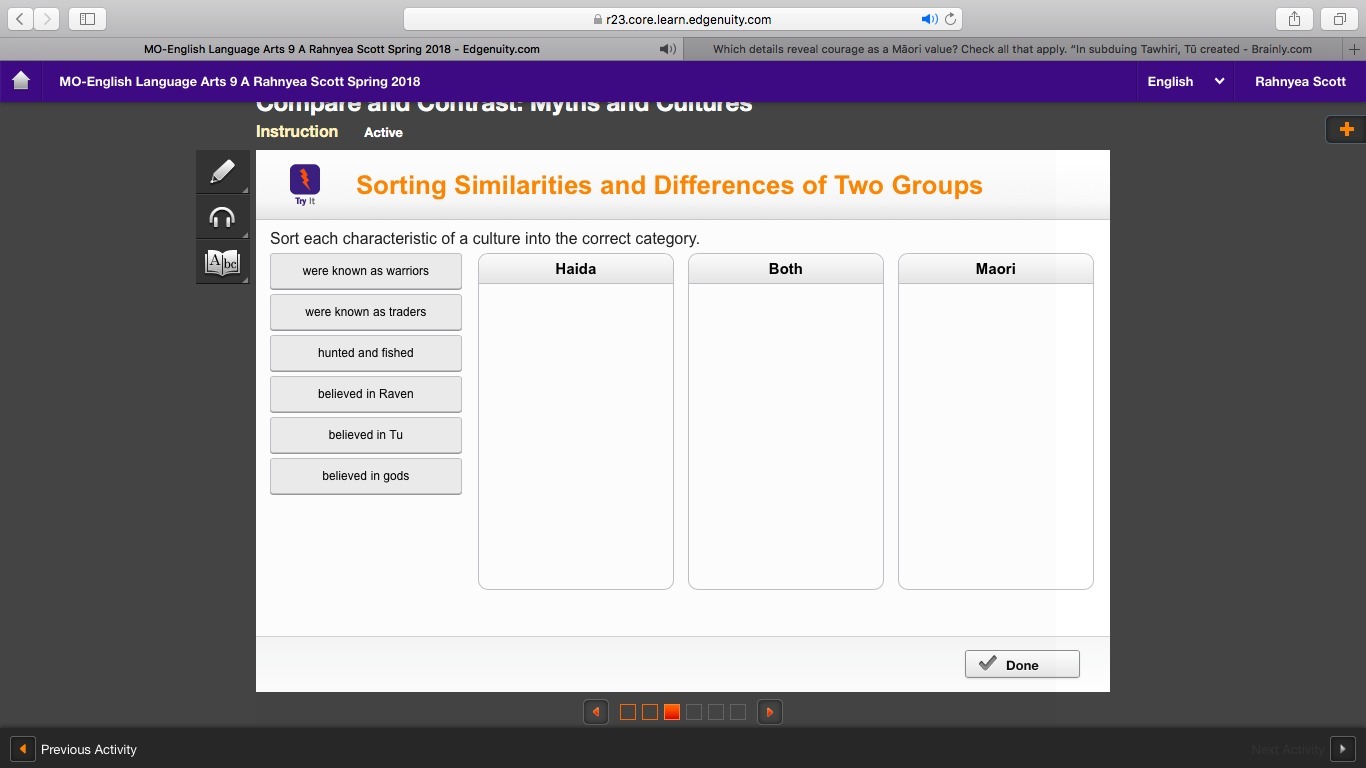Click the orange plus button

pyautogui.click(x=1346, y=129)
